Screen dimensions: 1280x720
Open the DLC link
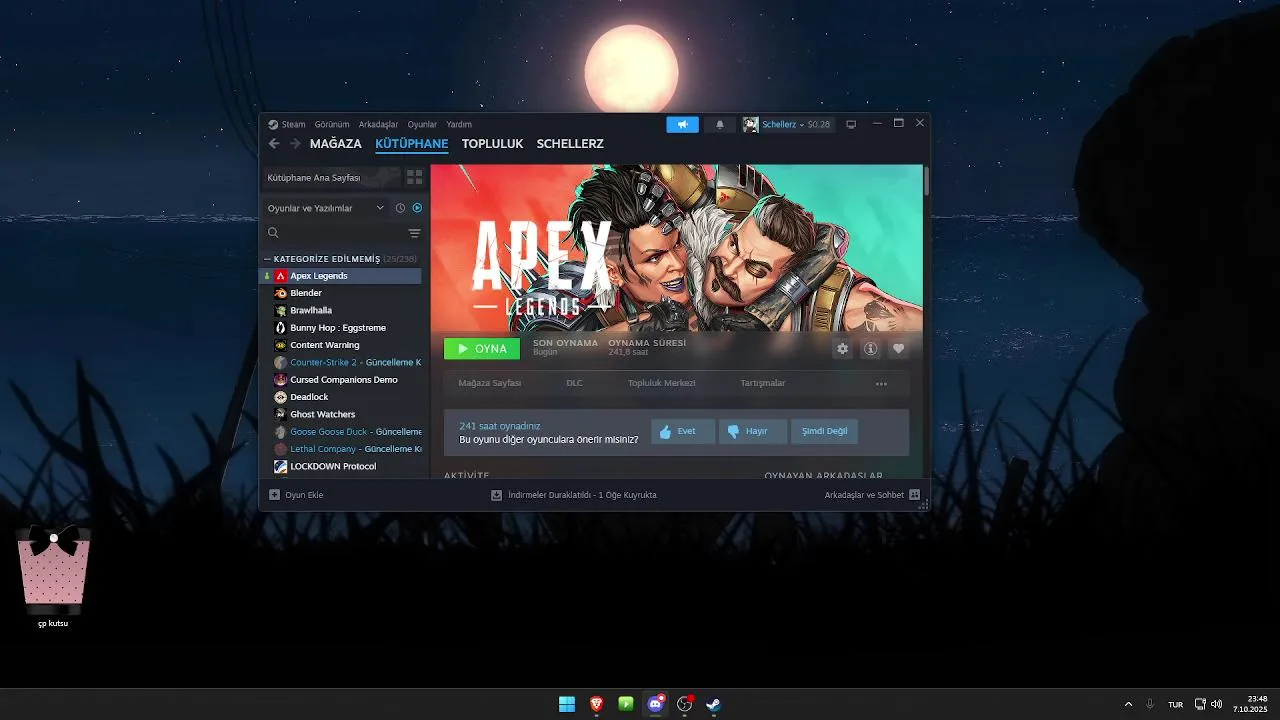[574, 383]
